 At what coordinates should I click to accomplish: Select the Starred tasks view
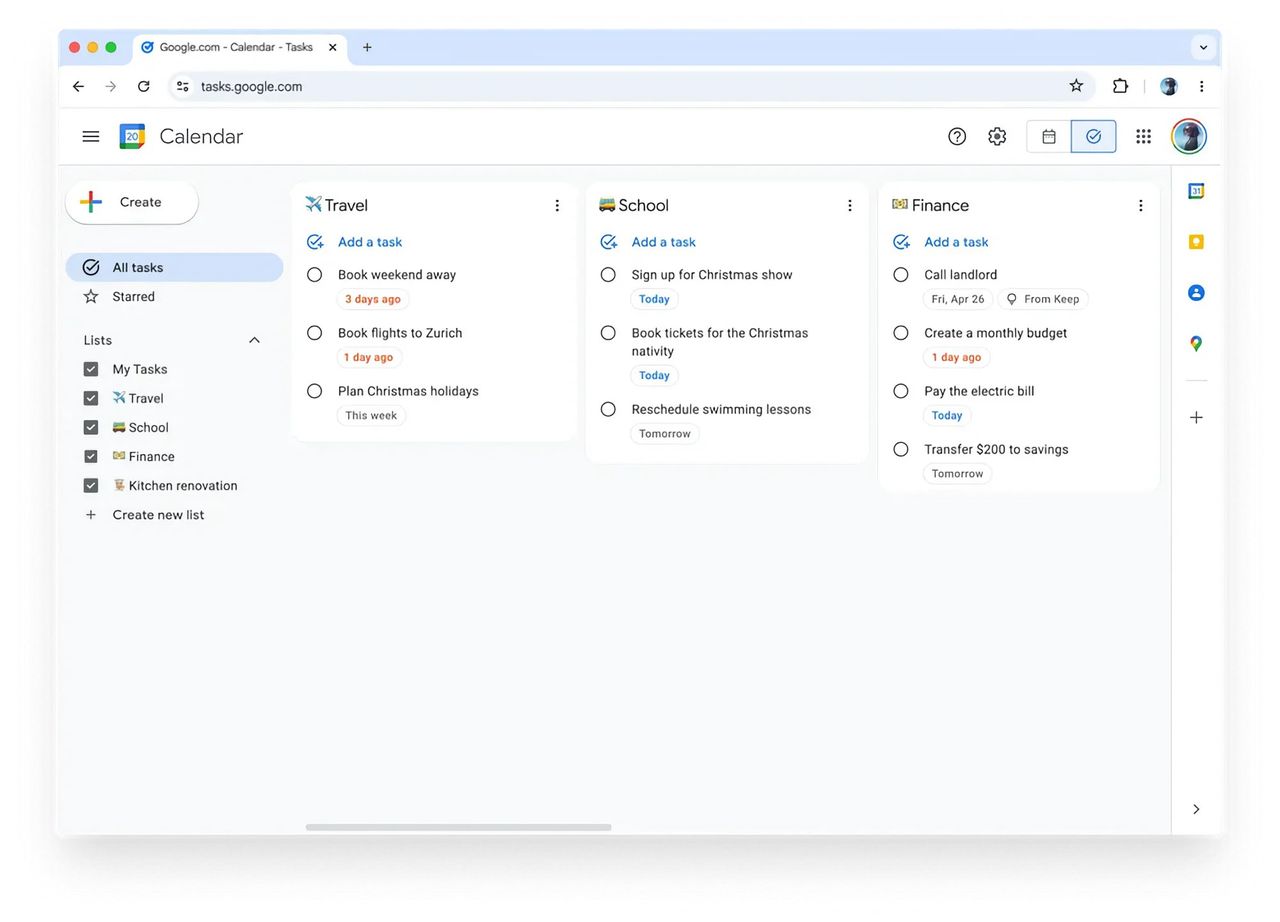click(x=132, y=296)
